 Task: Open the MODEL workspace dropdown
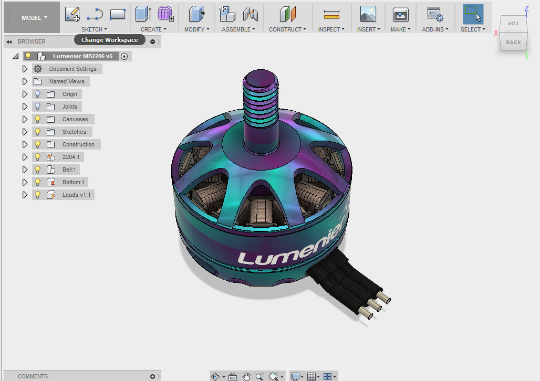click(32, 17)
